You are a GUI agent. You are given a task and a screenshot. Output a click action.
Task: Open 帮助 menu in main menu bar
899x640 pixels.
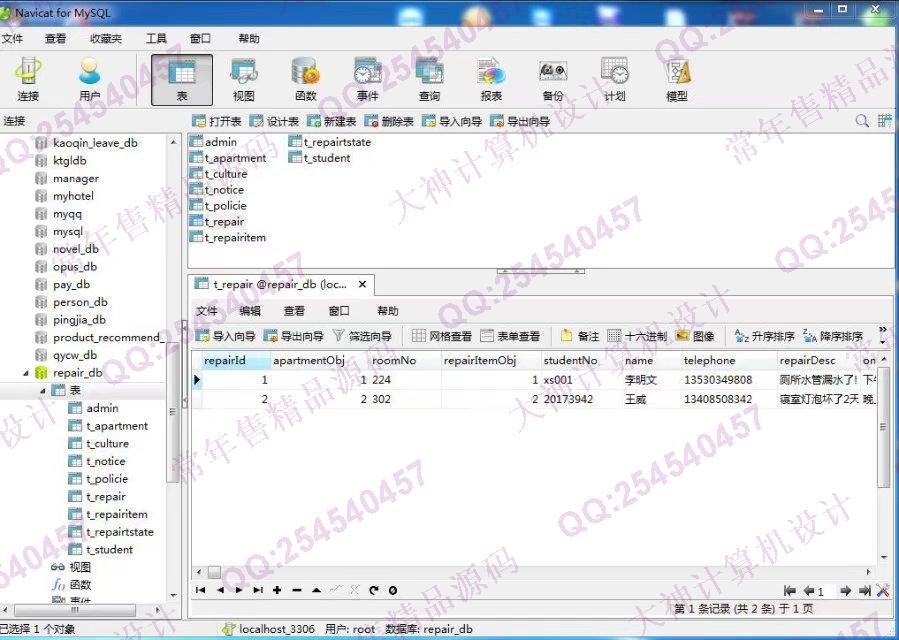[x=249, y=38]
